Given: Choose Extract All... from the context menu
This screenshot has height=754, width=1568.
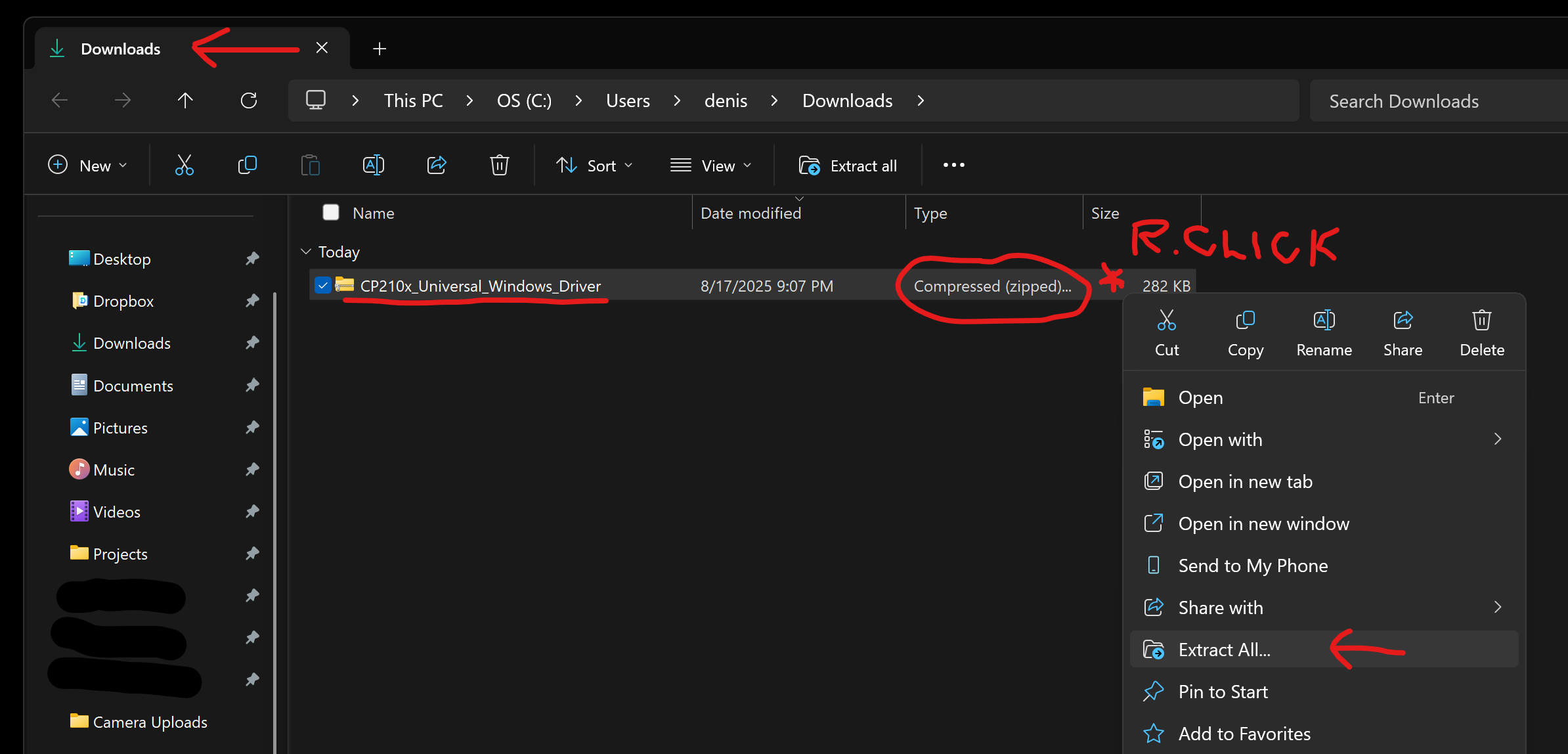Looking at the screenshot, I should pos(1224,650).
